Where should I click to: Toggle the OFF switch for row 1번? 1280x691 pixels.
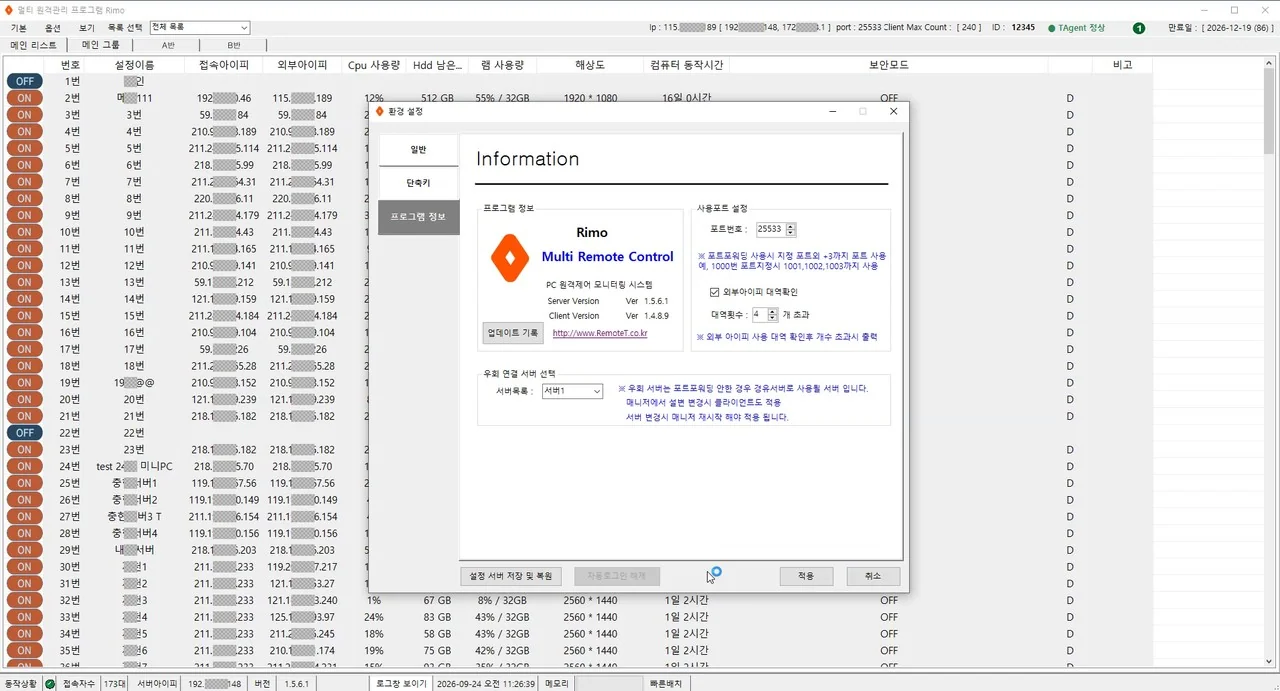coord(24,81)
